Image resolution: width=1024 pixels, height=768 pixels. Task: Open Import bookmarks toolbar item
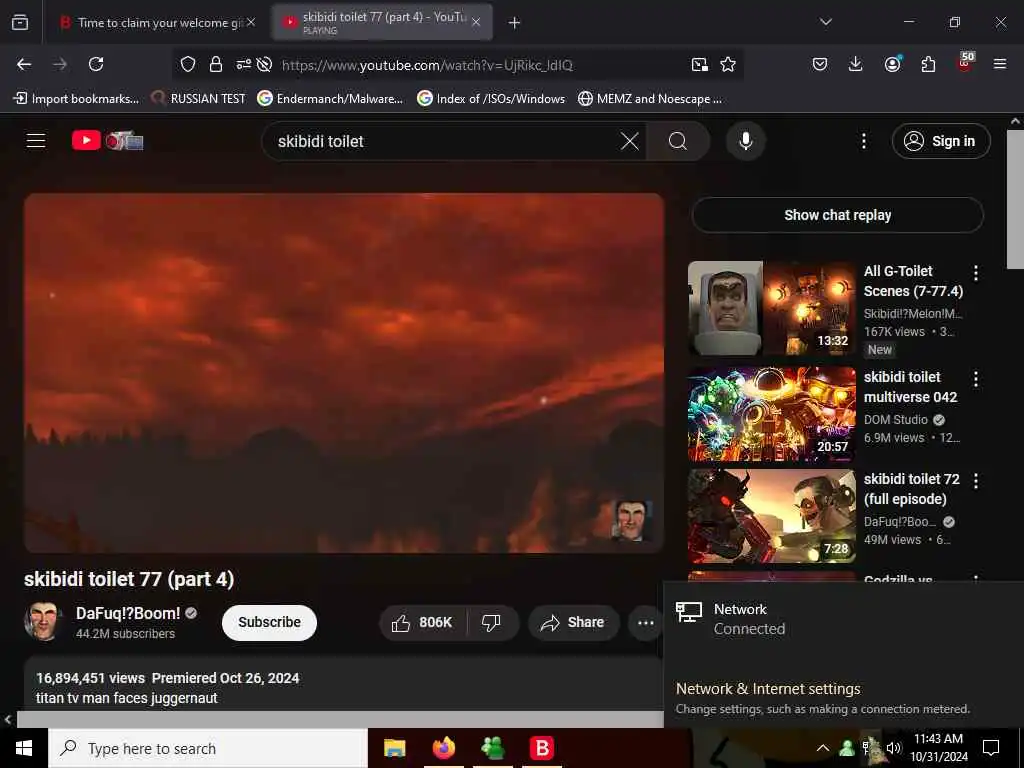76,99
